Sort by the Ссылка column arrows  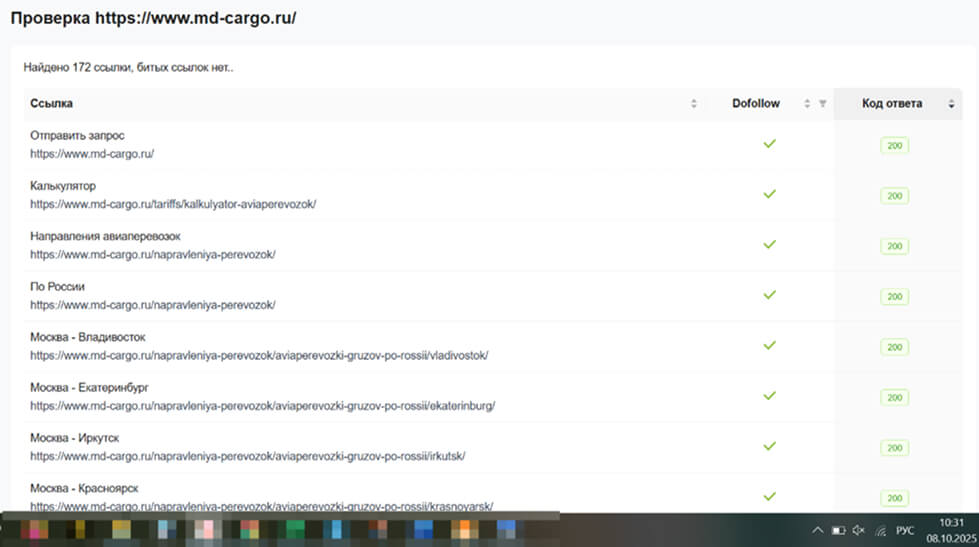point(694,104)
